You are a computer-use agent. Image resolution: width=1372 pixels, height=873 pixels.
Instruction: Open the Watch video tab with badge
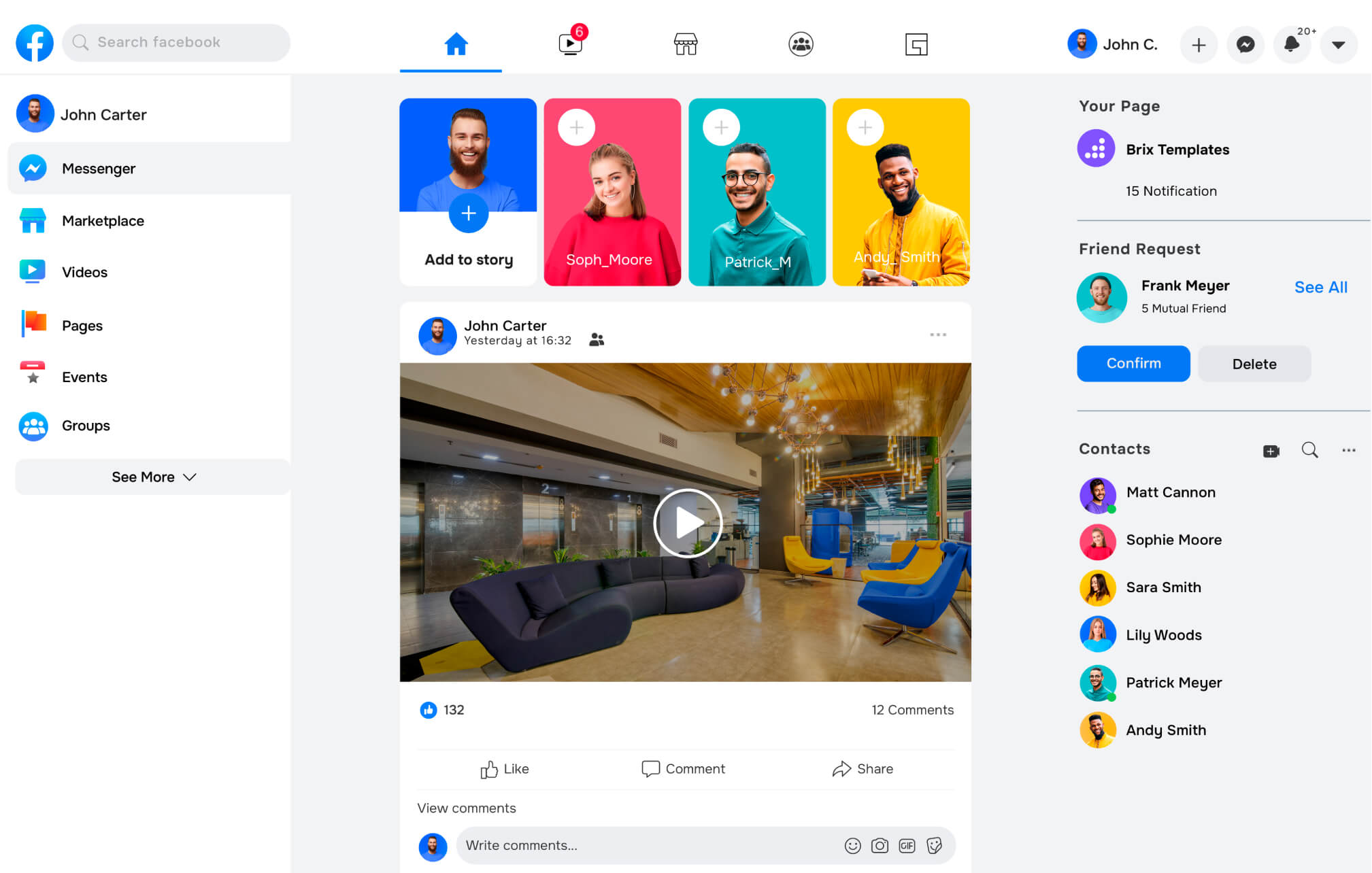(570, 44)
